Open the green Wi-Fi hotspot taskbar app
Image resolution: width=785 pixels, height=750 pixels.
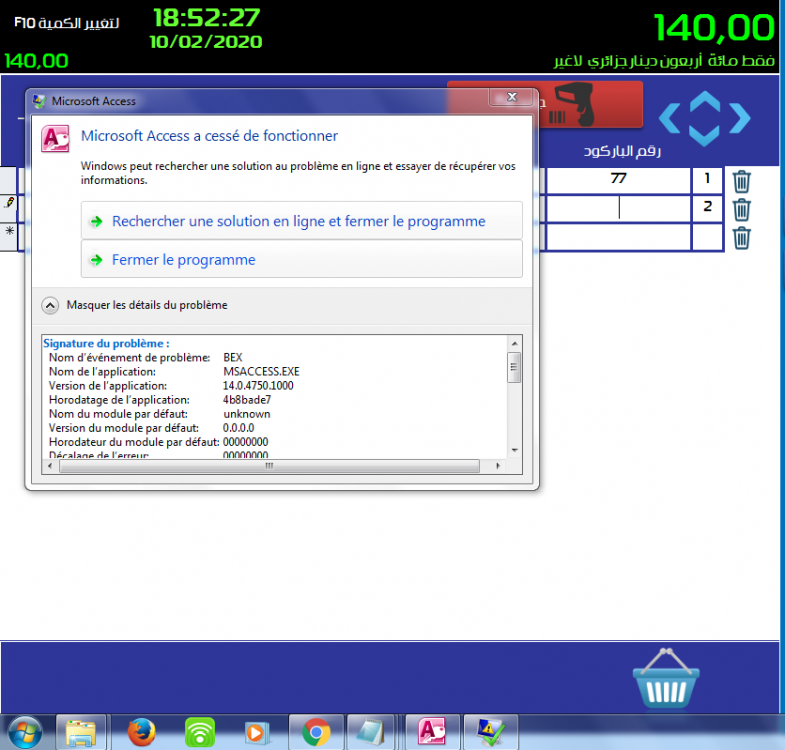click(x=200, y=732)
